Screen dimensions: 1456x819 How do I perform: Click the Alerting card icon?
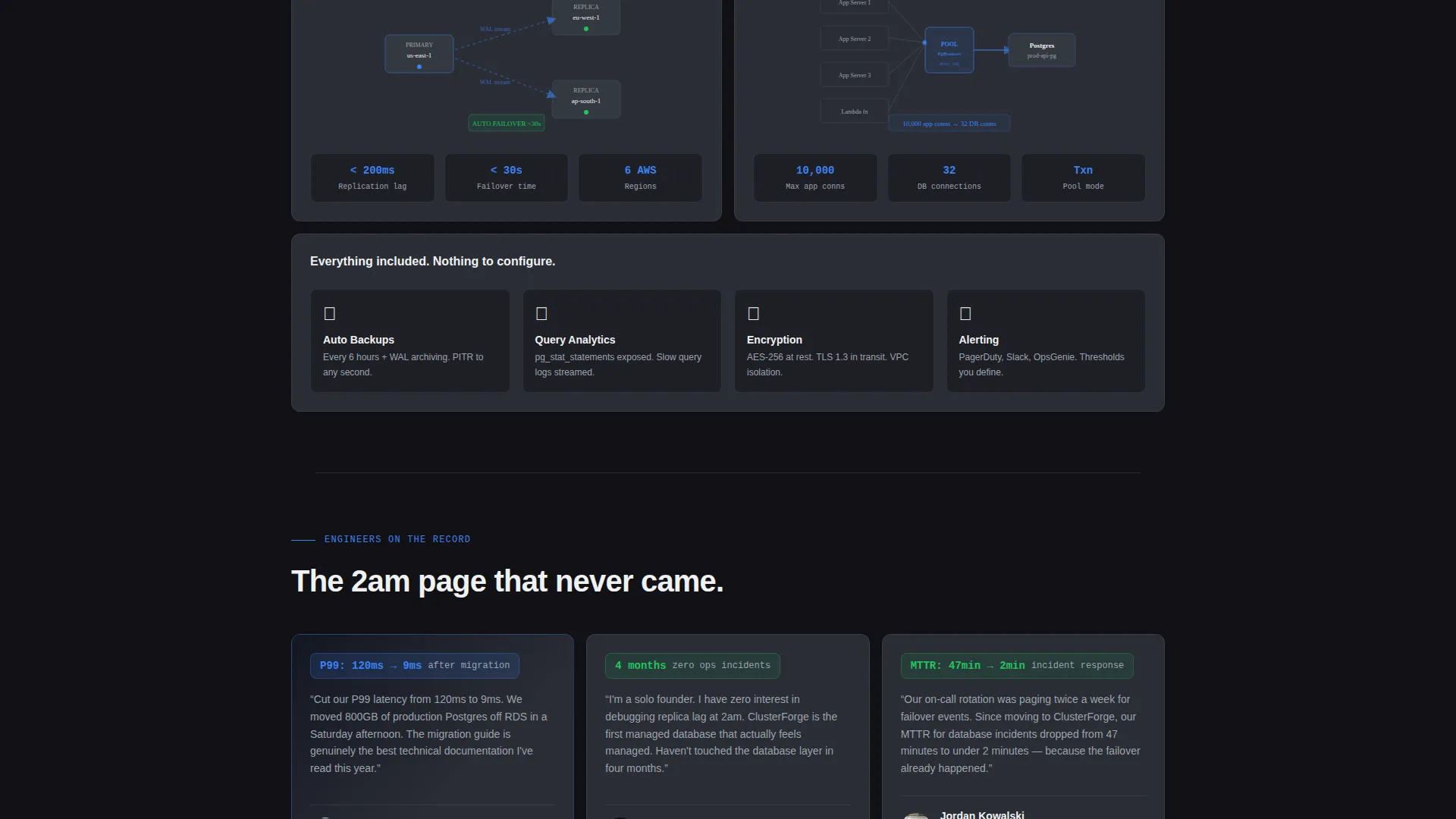click(x=965, y=314)
